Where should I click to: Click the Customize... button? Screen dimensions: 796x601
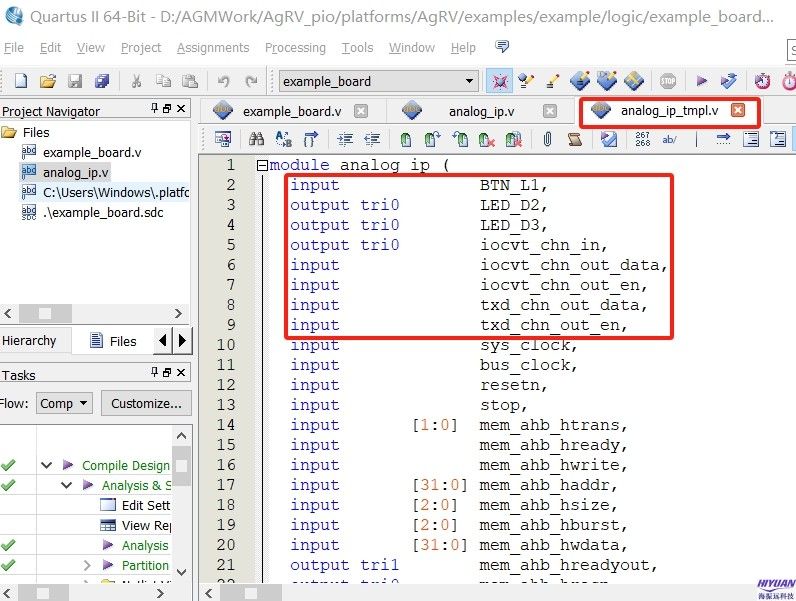pos(146,404)
